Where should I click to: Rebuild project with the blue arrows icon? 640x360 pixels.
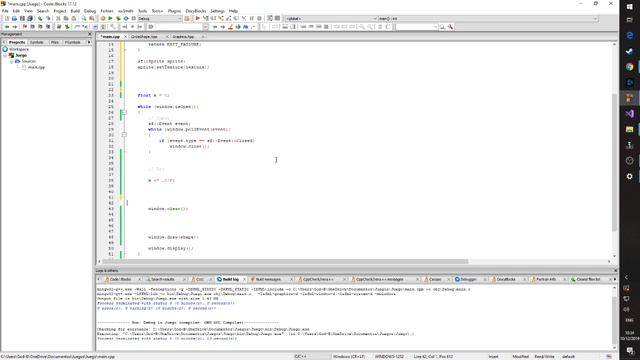126,18
